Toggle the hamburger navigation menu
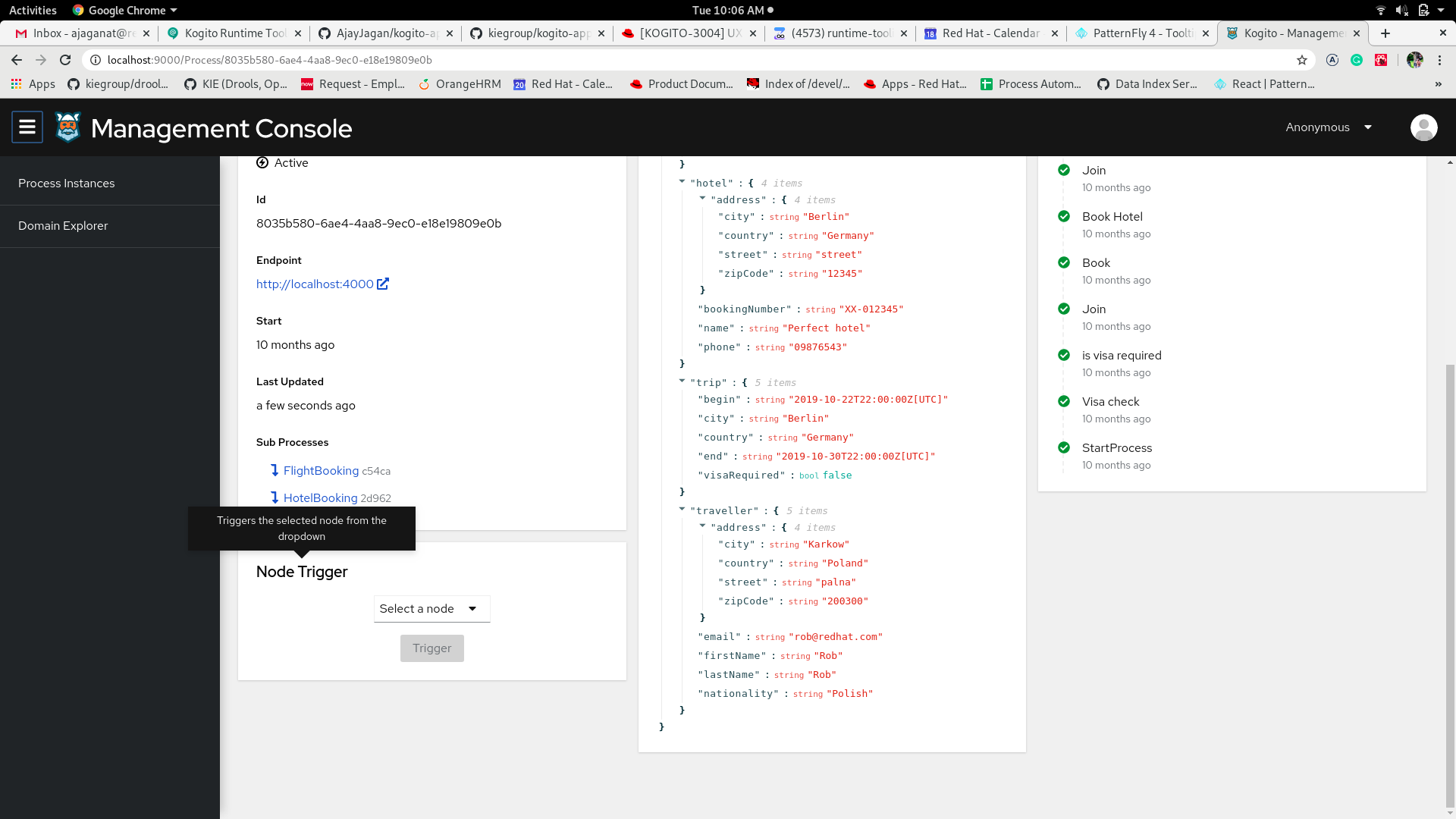The image size is (1456, 819). [27, 127]
